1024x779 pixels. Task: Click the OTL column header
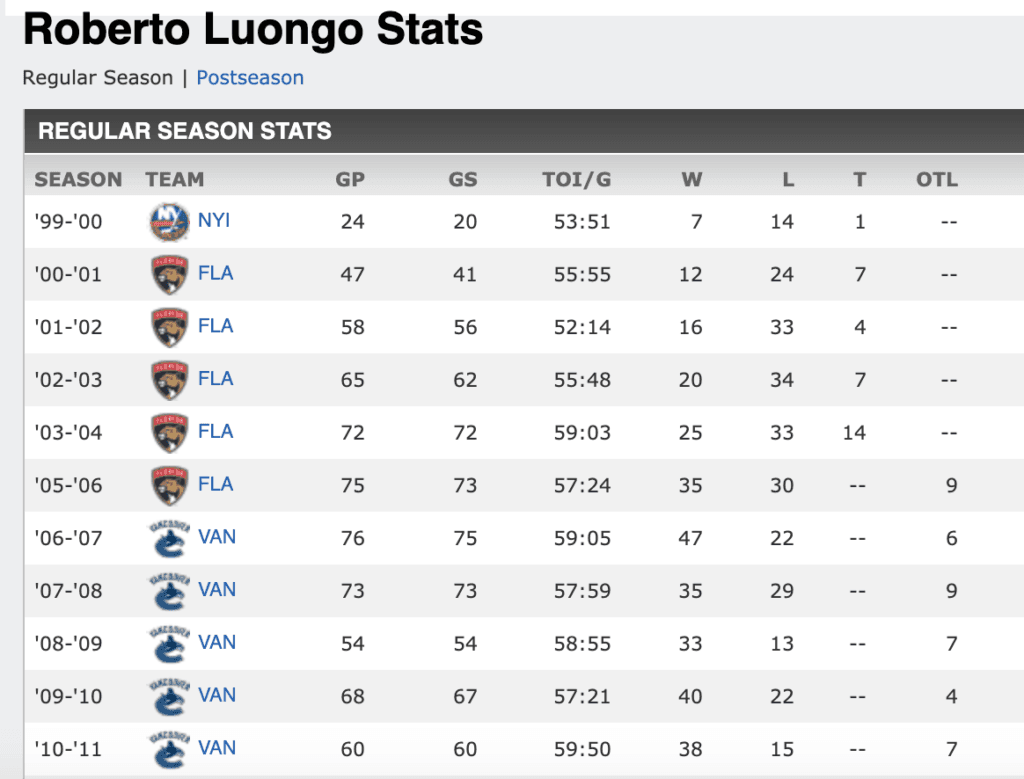[937, 180]
